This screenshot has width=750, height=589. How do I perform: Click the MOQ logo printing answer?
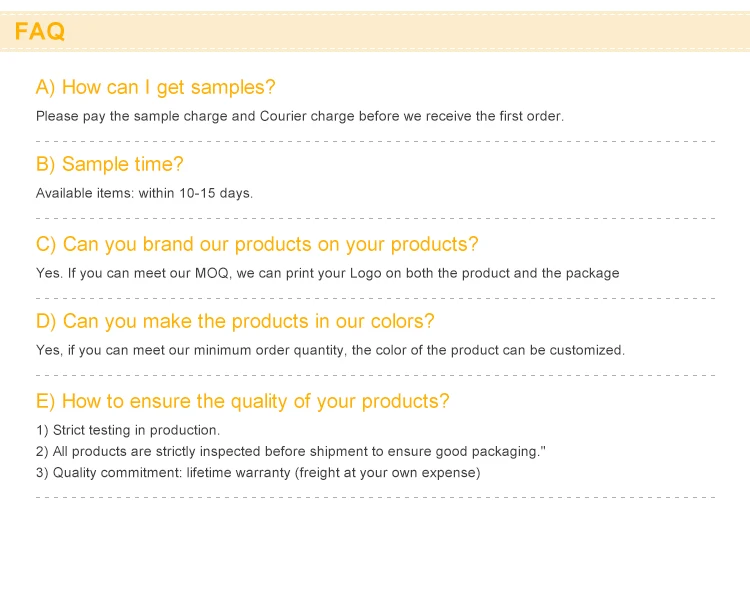point(328,273)
